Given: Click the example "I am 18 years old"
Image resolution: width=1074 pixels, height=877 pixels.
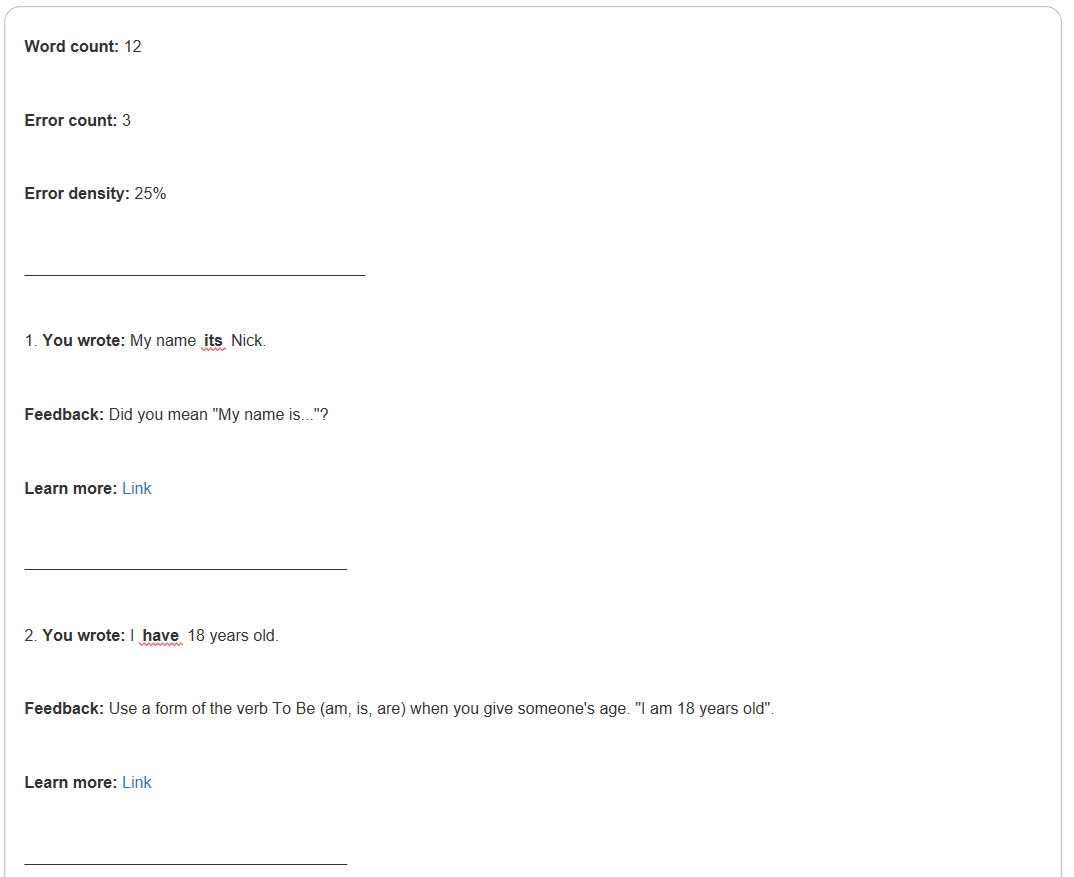Looking at the screenshot, I should [703, 708].
